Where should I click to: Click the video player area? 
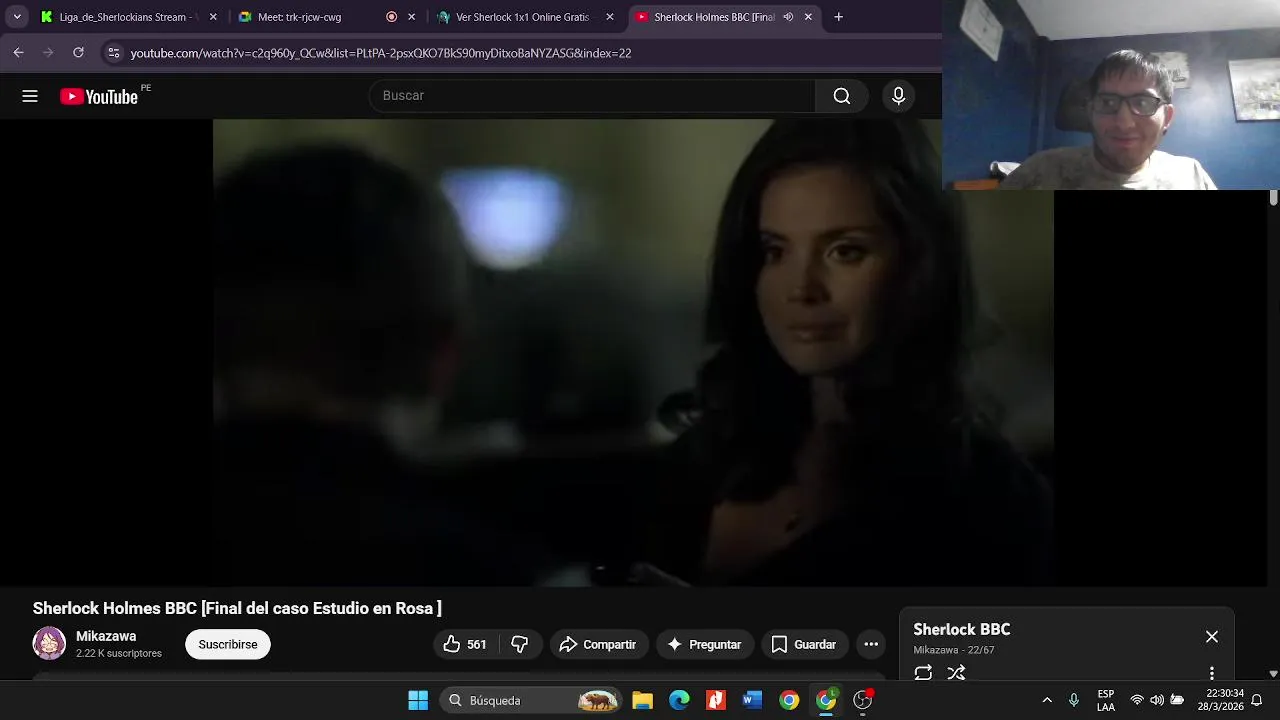[x=633, y=352]
